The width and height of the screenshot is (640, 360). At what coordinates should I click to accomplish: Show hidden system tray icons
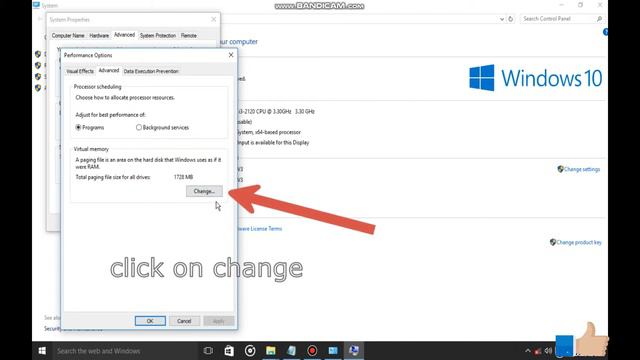pyautogui.click(x=528, y=351)
